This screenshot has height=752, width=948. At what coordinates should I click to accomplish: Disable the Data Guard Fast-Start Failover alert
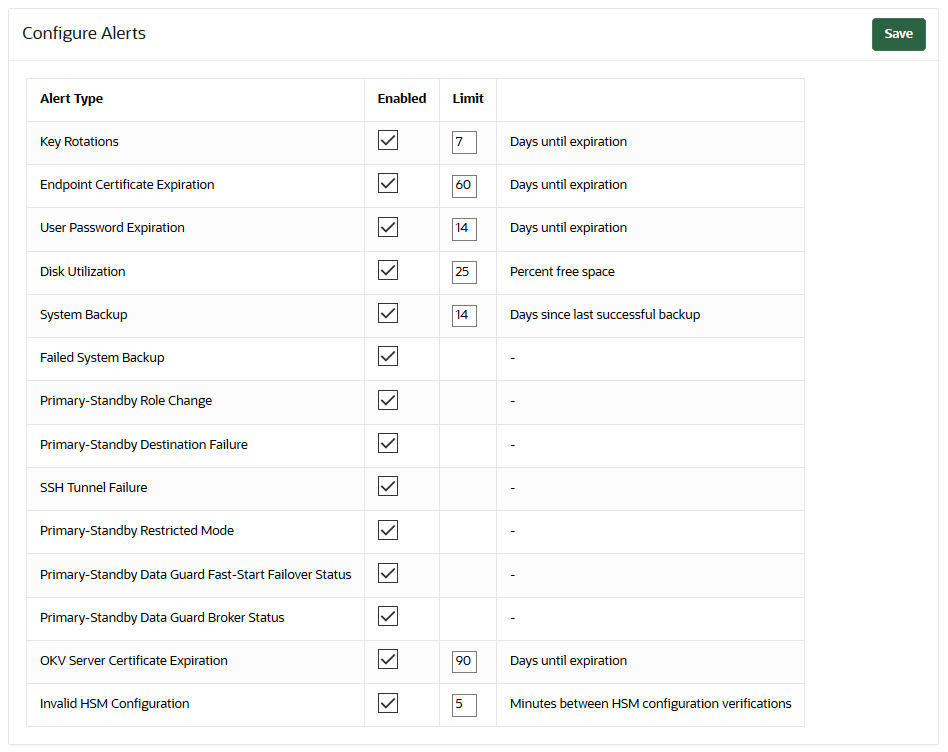tap(387, 573)
